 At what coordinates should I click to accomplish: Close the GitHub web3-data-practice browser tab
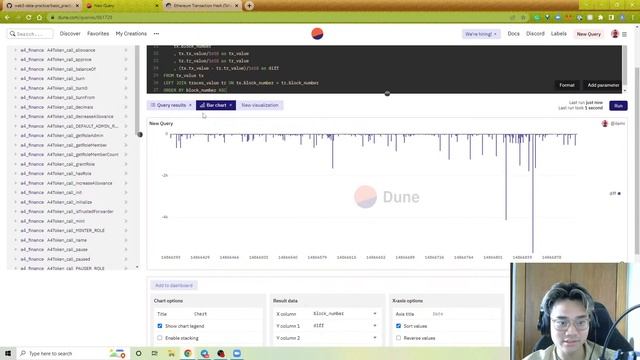(x=77, y=6)
